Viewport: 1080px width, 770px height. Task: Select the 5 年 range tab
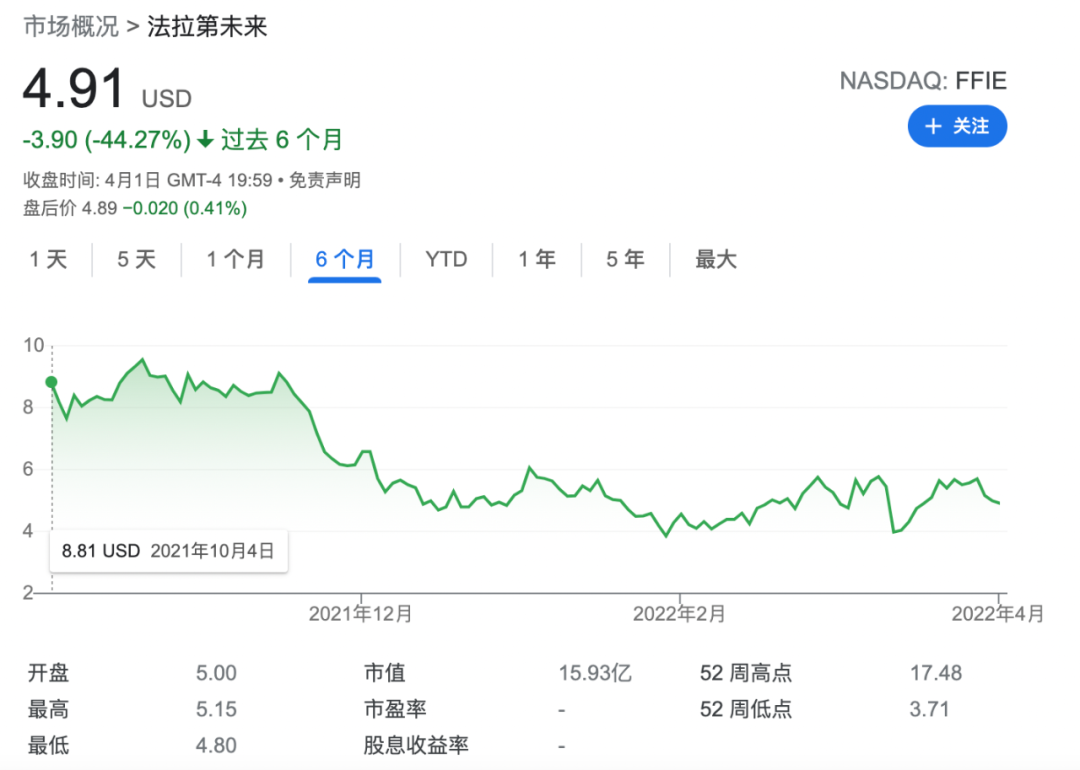pos(625,260)
